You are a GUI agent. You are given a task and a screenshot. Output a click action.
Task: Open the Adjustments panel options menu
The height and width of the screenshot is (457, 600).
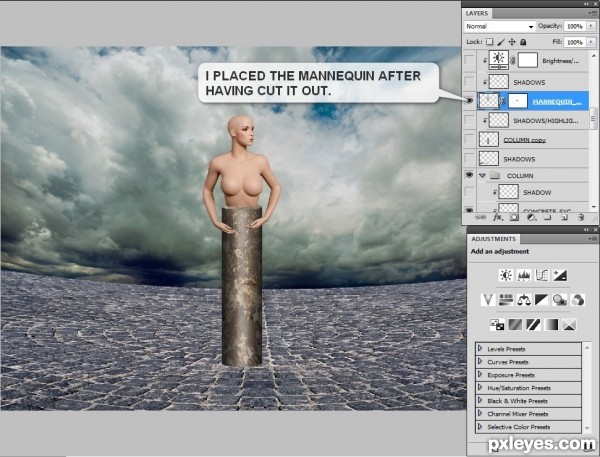pos(593,239)
